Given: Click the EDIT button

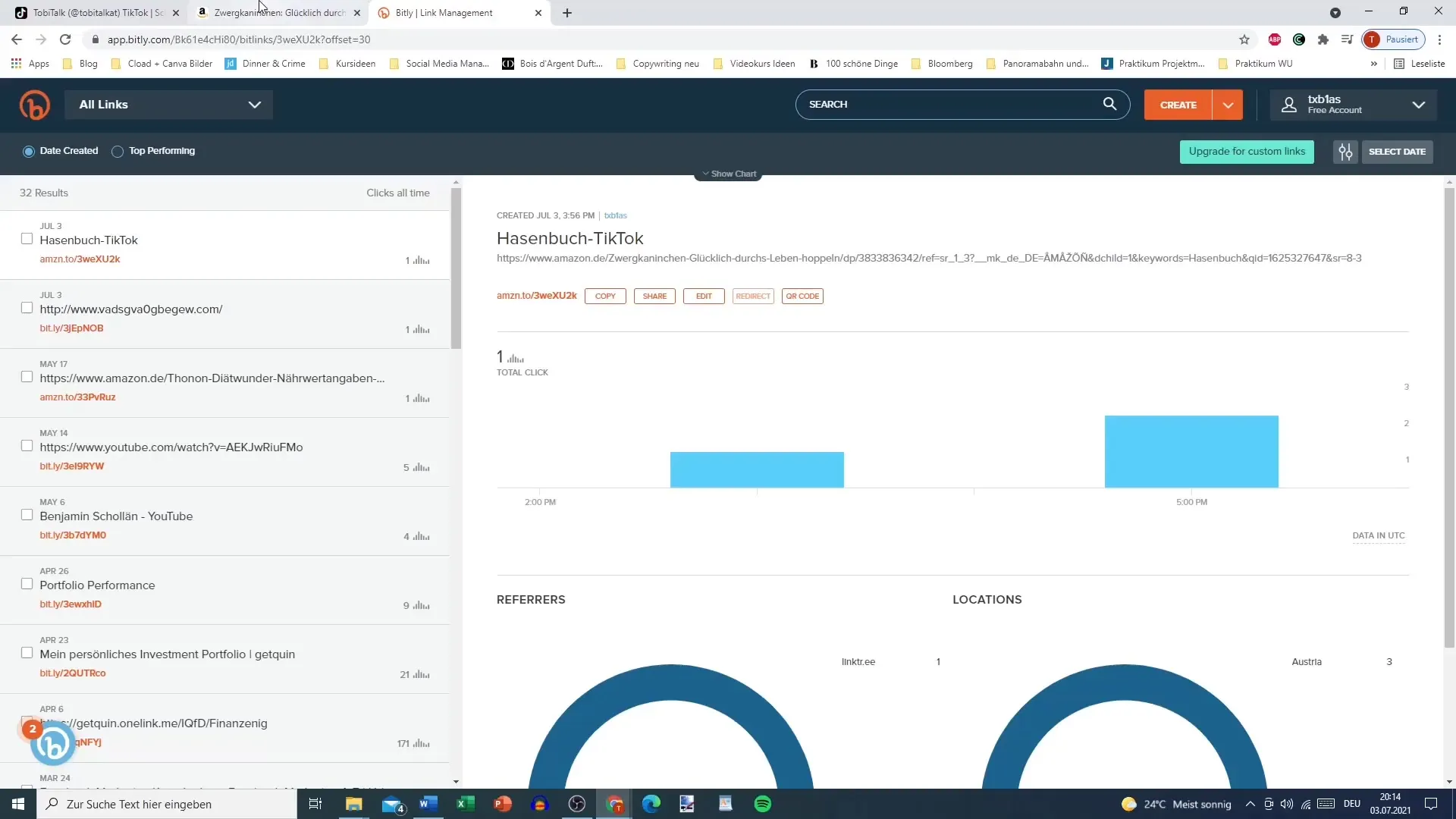Looking at the screenshot, I should (x=704, y=297).
